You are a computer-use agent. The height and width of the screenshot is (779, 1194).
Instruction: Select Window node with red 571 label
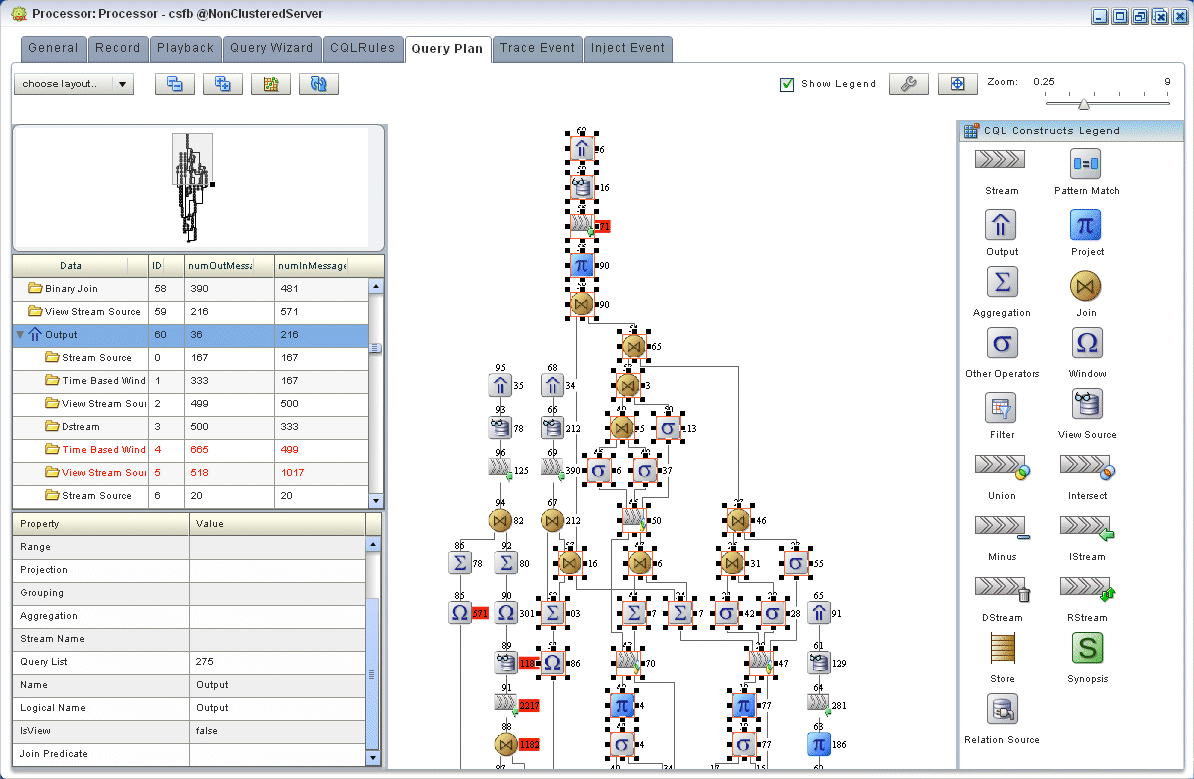[x=460, y=612]
